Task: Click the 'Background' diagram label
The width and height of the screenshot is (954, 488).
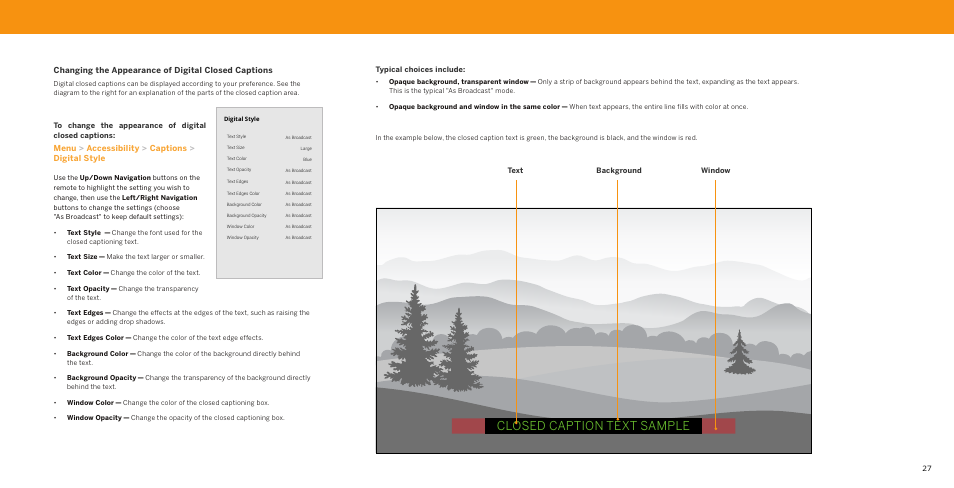Action: coord(619,170)
